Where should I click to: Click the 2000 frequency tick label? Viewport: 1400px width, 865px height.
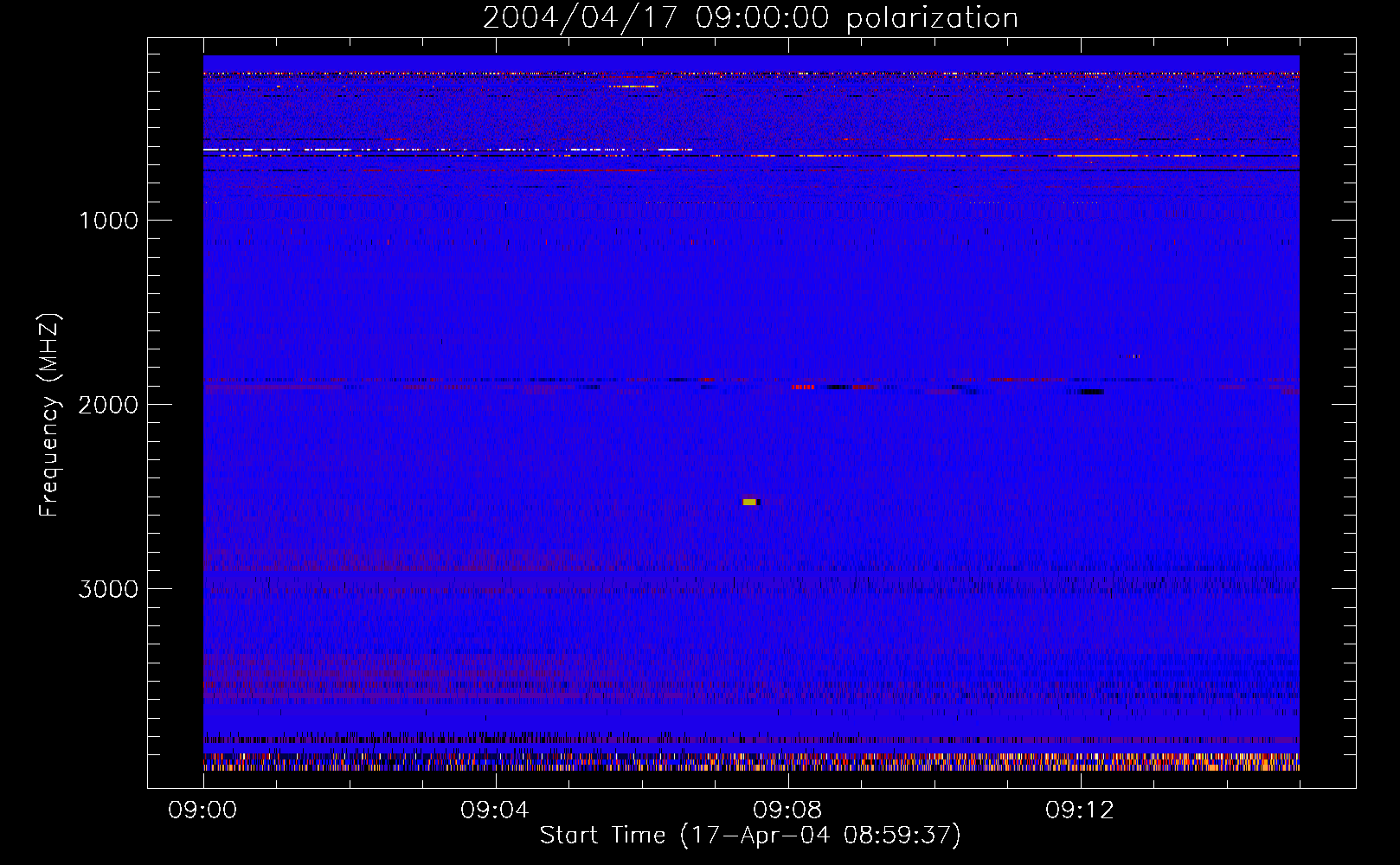[108, 405]
